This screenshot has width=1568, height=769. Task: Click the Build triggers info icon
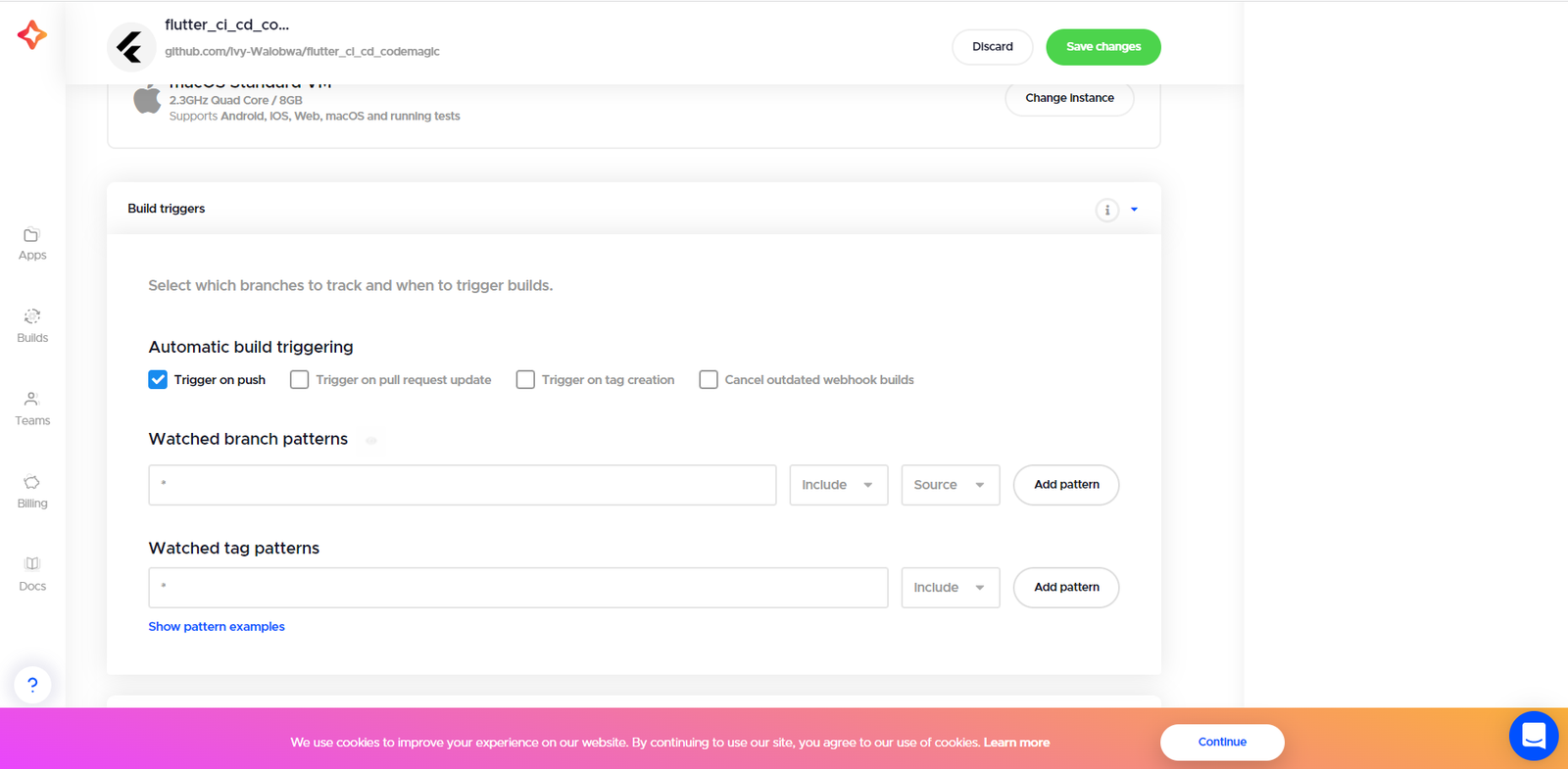pyautogui.click(x=1106, y=210)
